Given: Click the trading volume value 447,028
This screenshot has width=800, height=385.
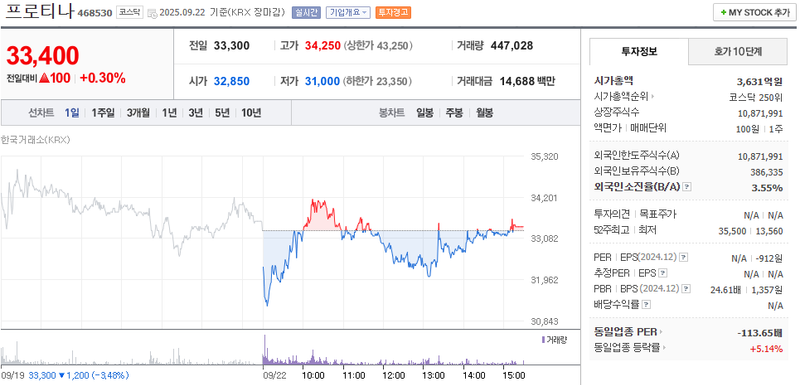Looking at the screenshot, I should [512, 46].
